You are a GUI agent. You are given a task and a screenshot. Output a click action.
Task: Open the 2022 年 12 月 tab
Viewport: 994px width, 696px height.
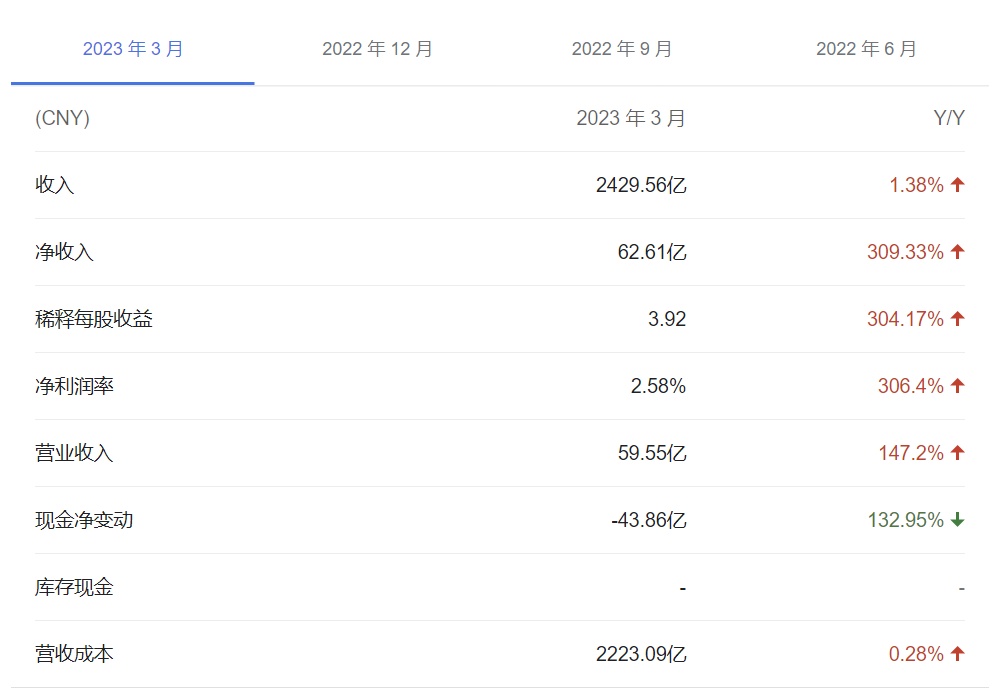pos(377,49)
